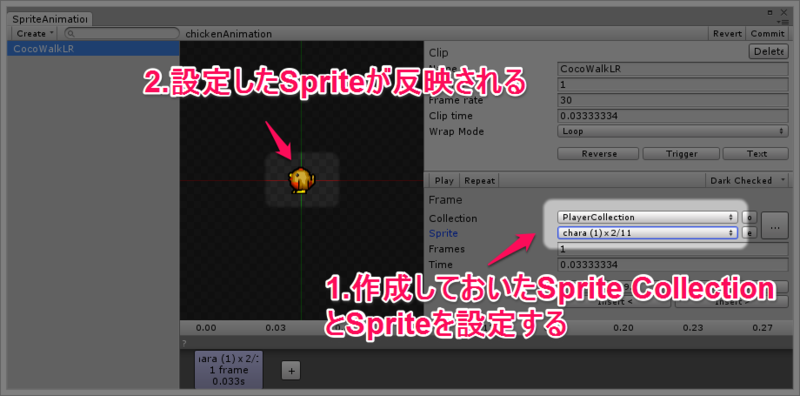Screen dimensions: 800x396
Task: Click timeline marker at 0.27
Action: coord(762,328)
